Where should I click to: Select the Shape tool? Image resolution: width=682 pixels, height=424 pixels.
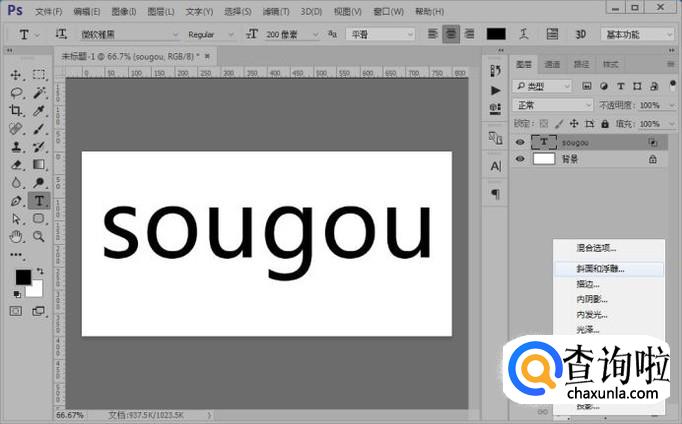39,218
